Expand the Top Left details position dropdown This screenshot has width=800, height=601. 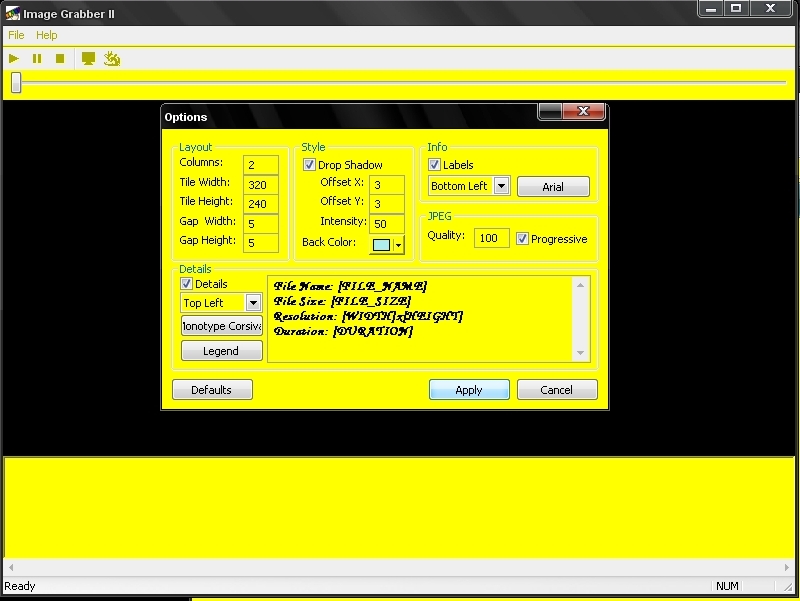tap(253, 303)
